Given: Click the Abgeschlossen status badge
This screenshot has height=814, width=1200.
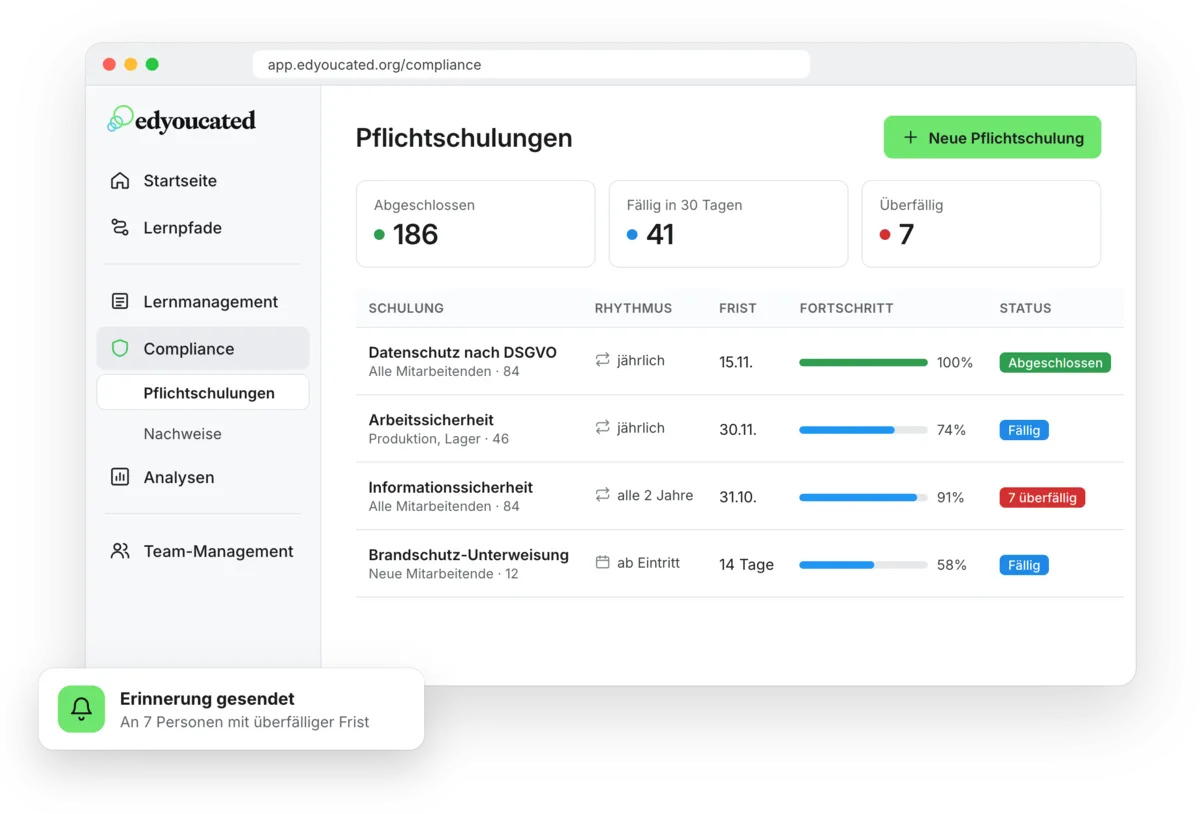Looking at the screenshot, I should [1055, 363].
